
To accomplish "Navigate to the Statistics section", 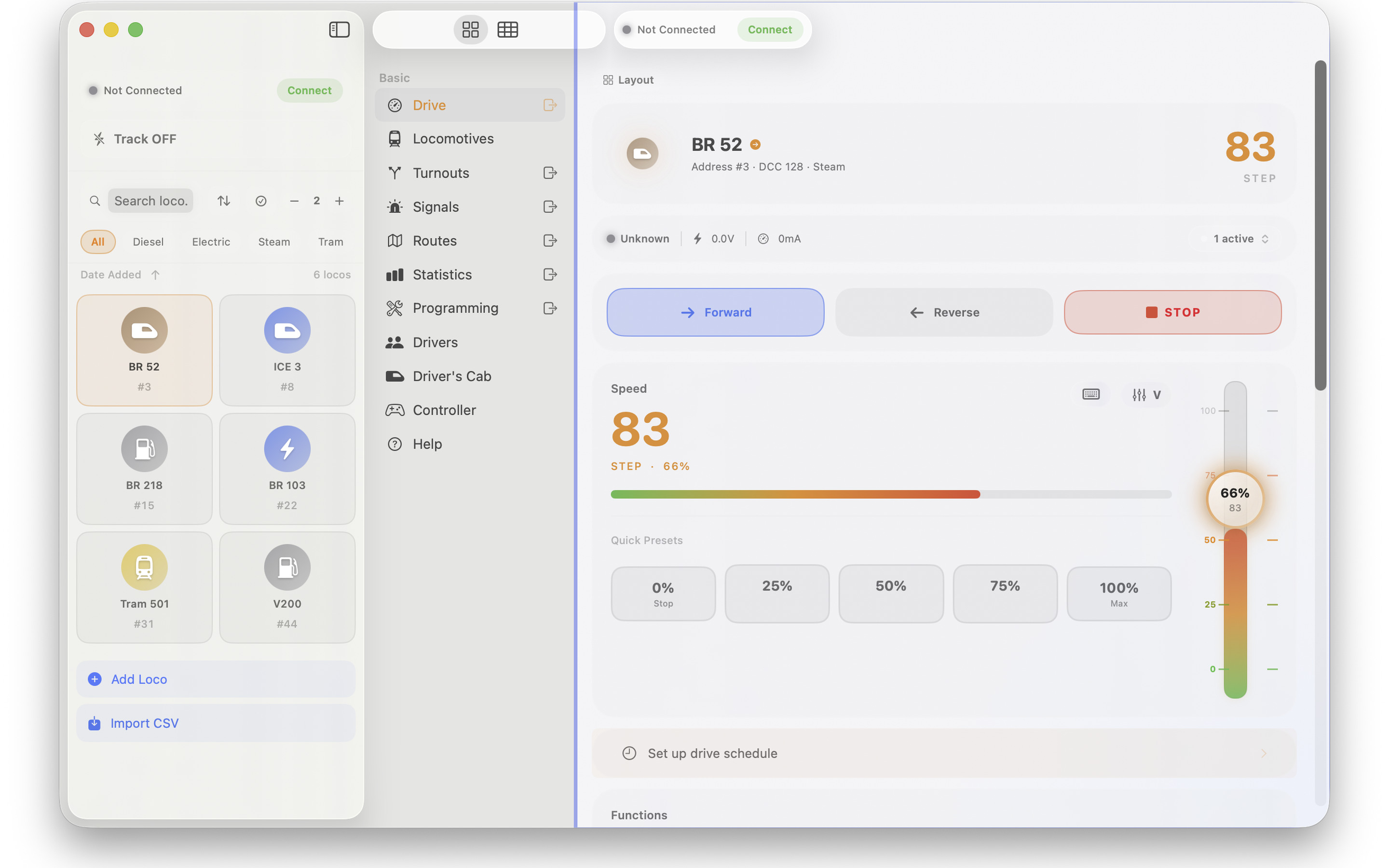I will (x=443, y=274).
